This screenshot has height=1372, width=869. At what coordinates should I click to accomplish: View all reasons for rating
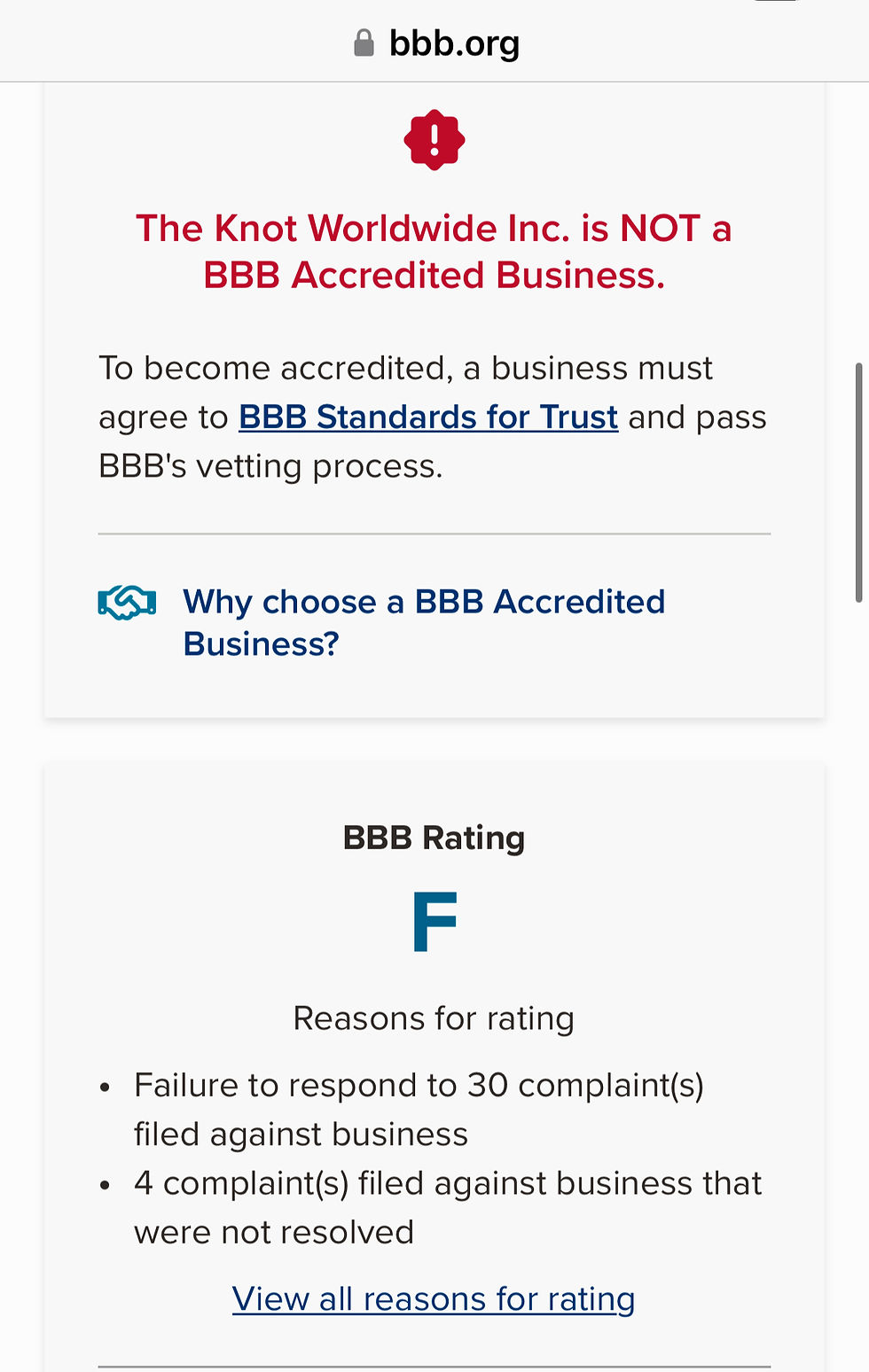(433, 1298)
